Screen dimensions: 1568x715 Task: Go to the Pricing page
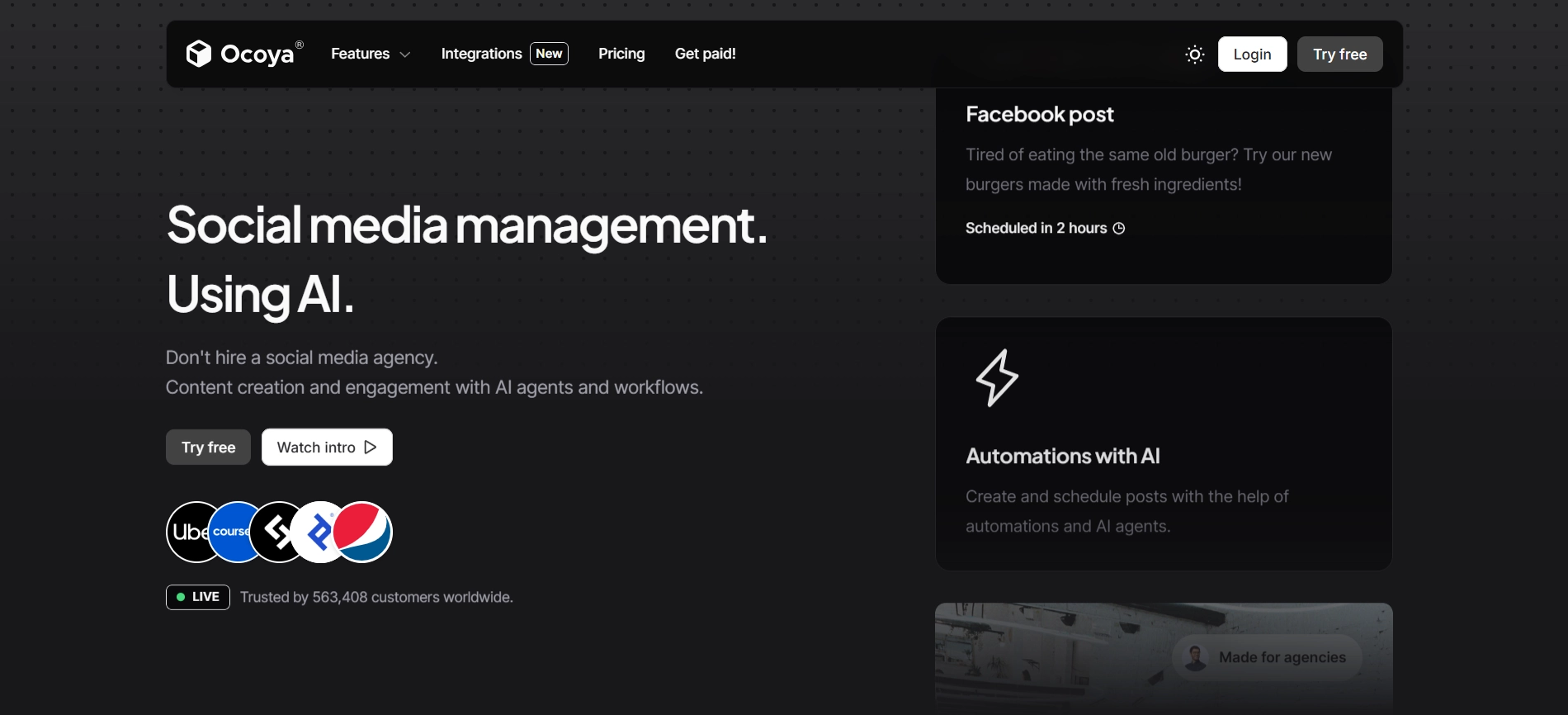click(621, 54)
